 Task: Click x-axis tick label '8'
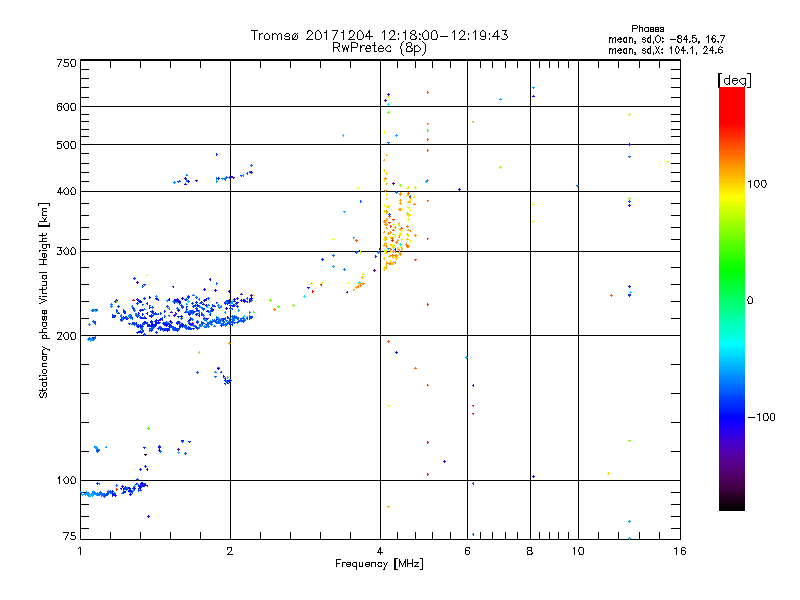[530, 551]
